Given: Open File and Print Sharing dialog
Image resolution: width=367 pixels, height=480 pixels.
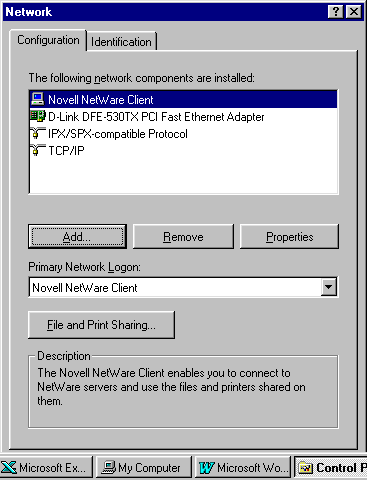Looking at the screenshot, I should click(x=101, y=325).
